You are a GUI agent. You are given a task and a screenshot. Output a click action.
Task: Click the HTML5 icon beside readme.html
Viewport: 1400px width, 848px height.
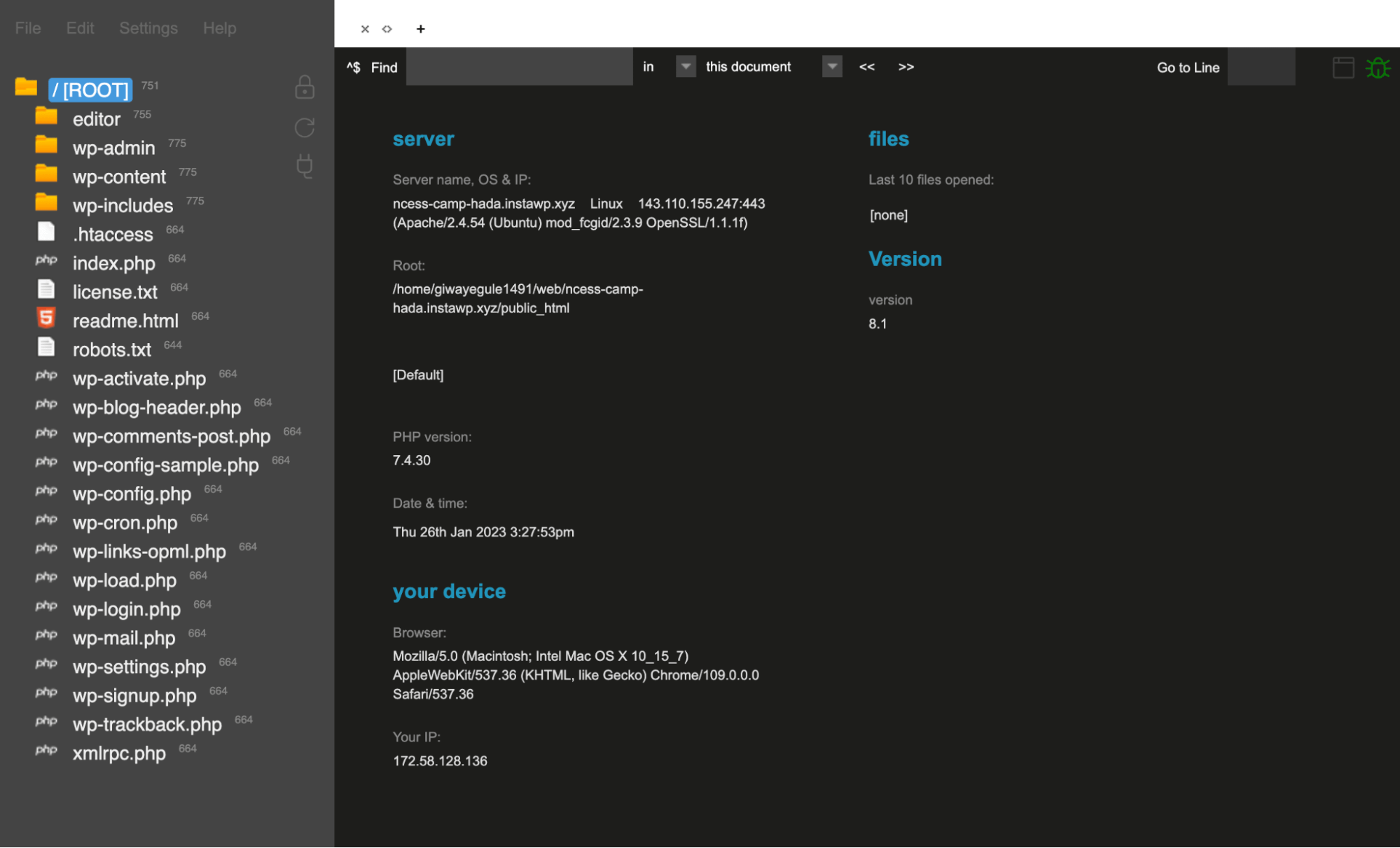[x=45, y=317]
